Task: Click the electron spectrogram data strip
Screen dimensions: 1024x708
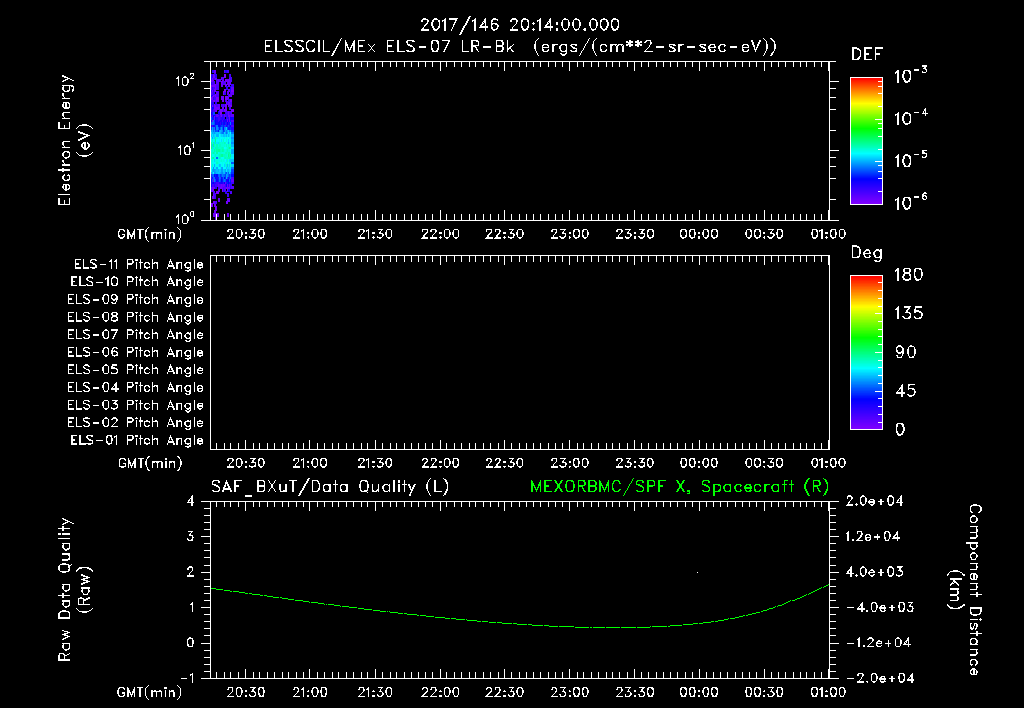Action: pyautogui.click(x=222, y=144)
